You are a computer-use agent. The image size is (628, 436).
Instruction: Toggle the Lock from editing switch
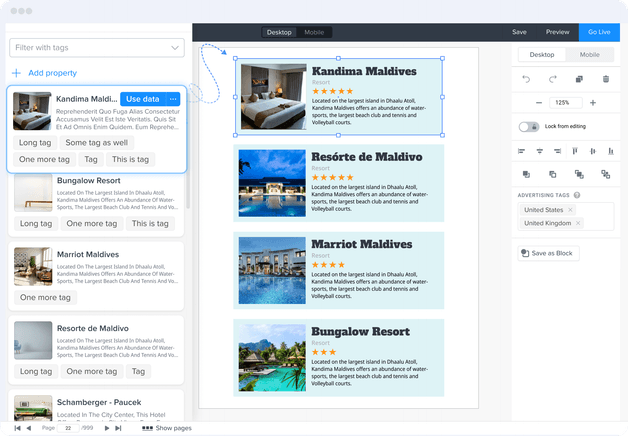coord(529,127)
